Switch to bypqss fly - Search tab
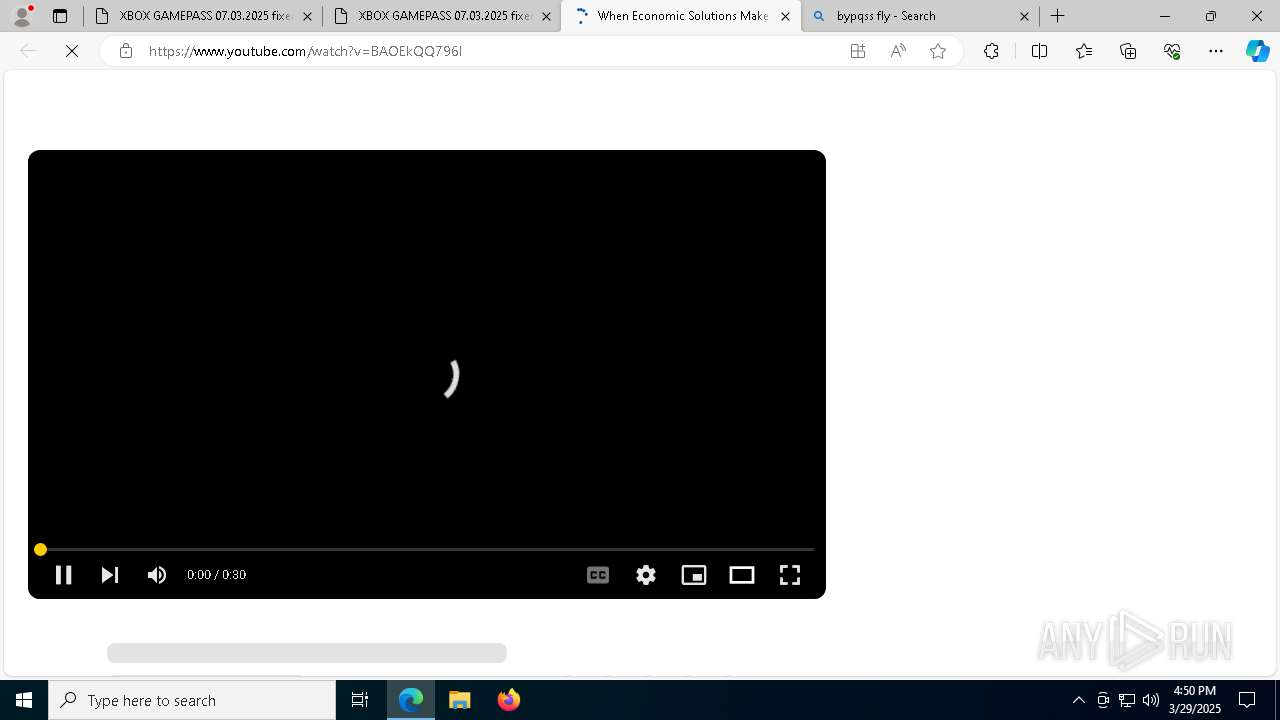 coord(920,16)
